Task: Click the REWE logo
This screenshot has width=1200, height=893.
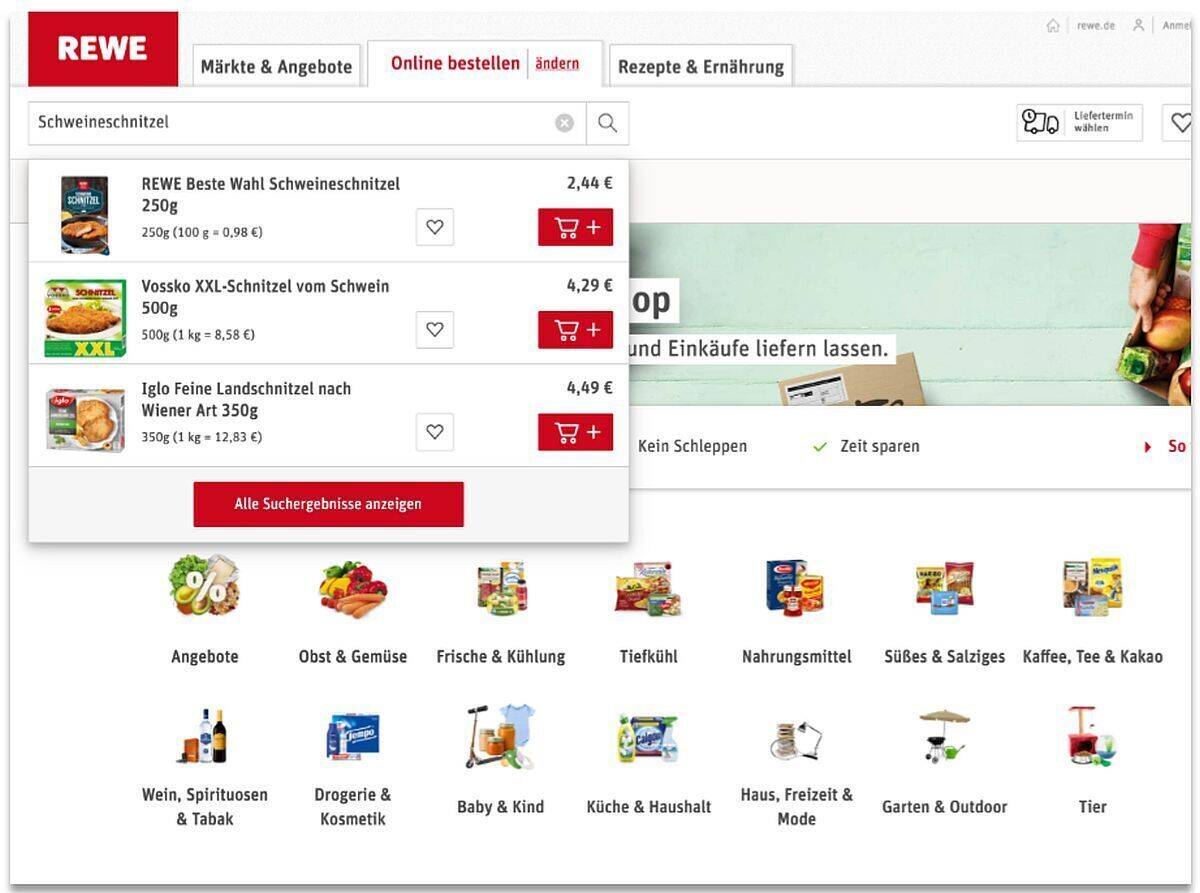Action: (103, 49)
